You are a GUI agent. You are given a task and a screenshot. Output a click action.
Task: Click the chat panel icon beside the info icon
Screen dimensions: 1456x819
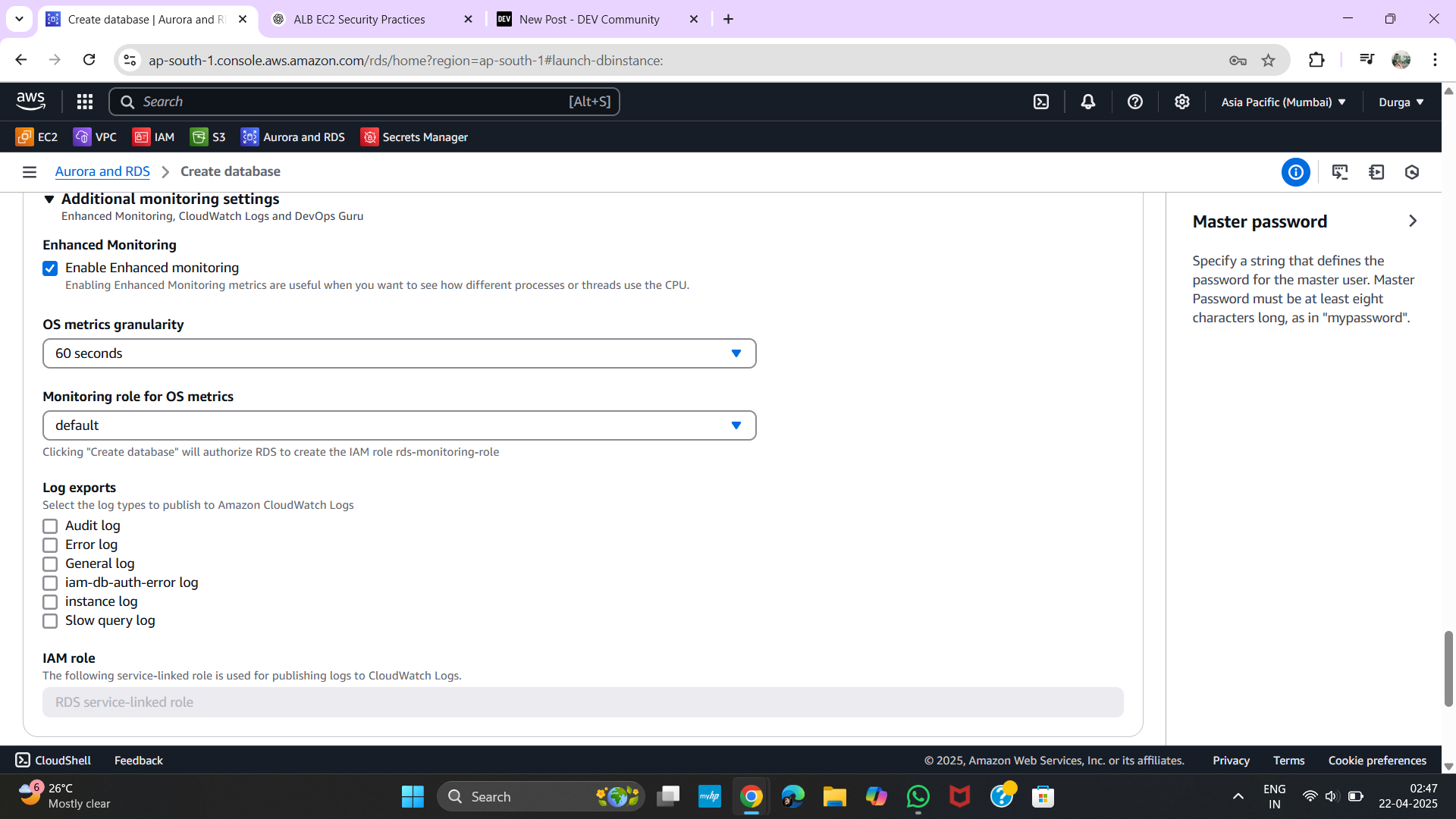tap(1340, 172)
